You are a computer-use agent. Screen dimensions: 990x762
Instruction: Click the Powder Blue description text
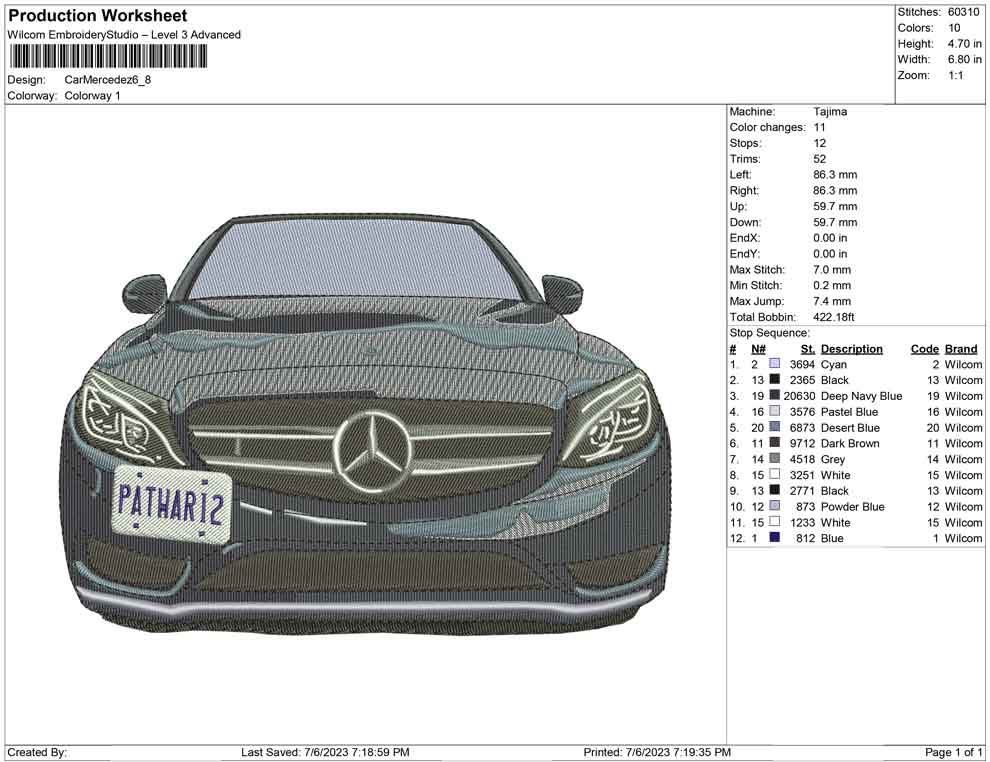tap(852, 506)
